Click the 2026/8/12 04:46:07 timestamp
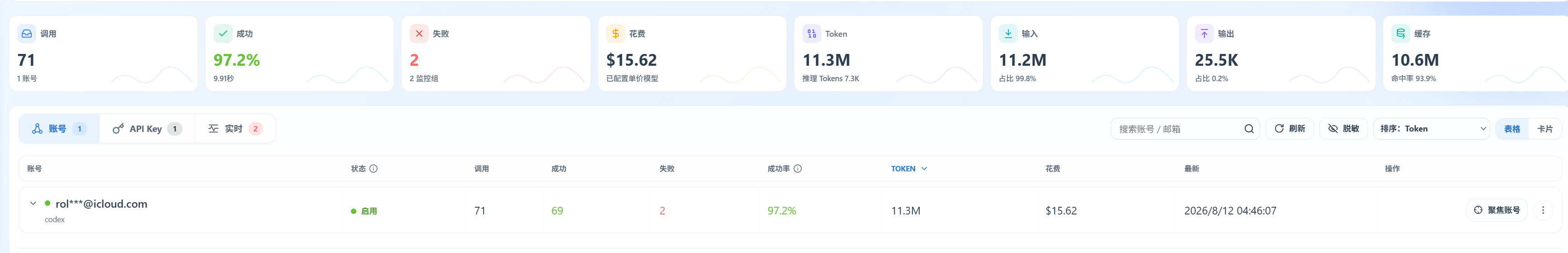 point(1230,211)
